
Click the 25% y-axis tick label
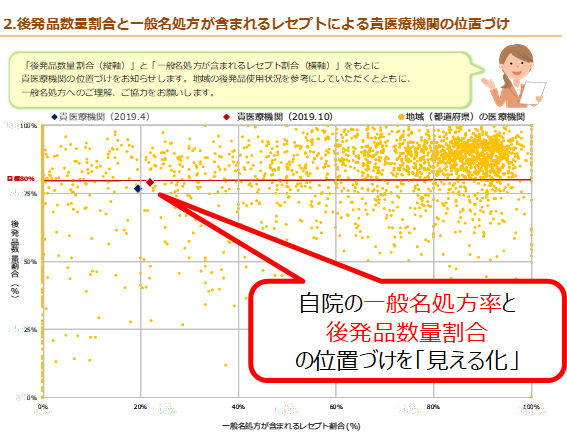coord(30,329)
